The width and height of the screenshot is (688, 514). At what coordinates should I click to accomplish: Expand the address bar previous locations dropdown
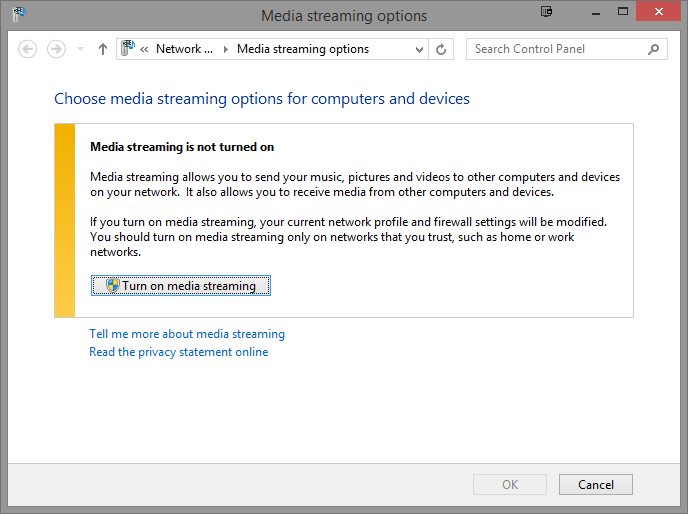[x=419, y=49]
